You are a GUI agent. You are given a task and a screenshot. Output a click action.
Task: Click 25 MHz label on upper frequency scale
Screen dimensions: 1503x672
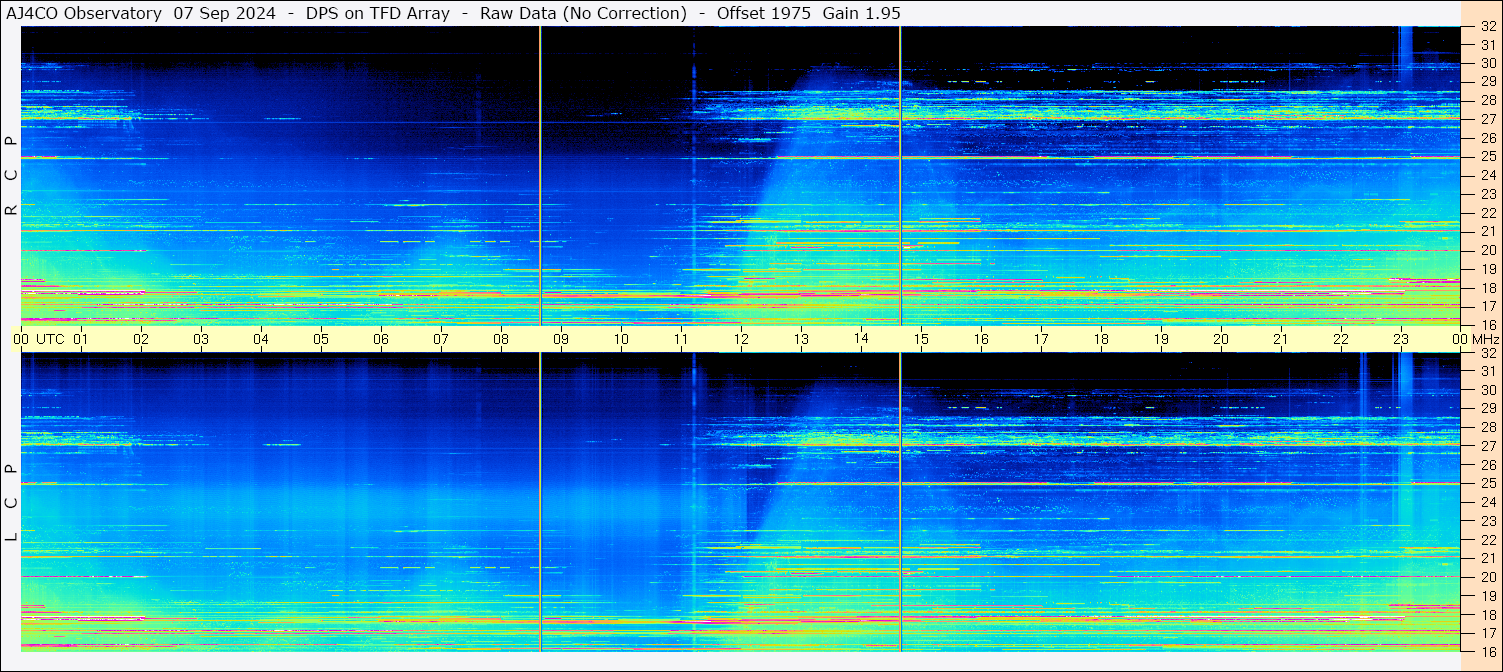1488,157
